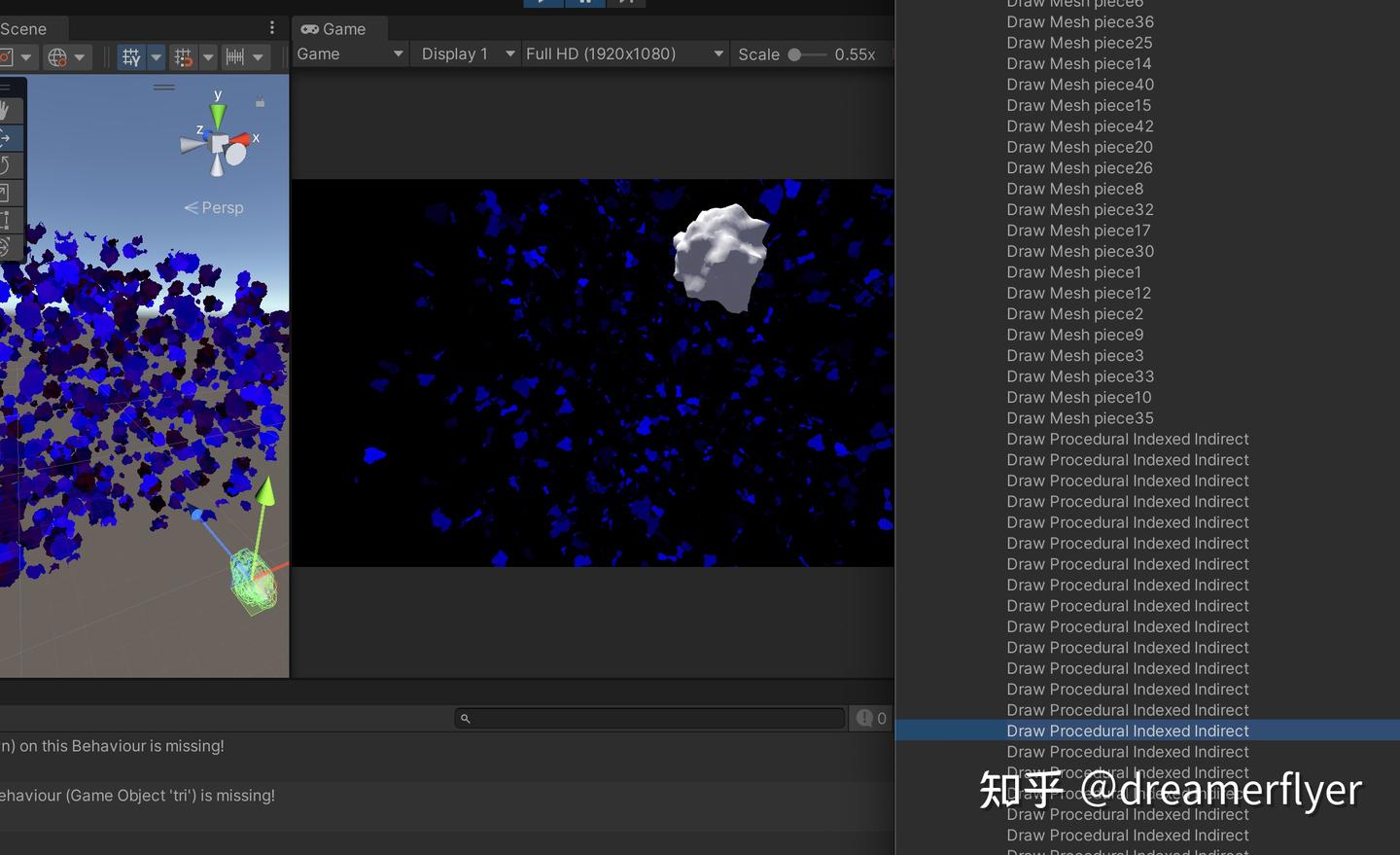
Task: Click the Game tab controller icon
Action: click(309, 28)
